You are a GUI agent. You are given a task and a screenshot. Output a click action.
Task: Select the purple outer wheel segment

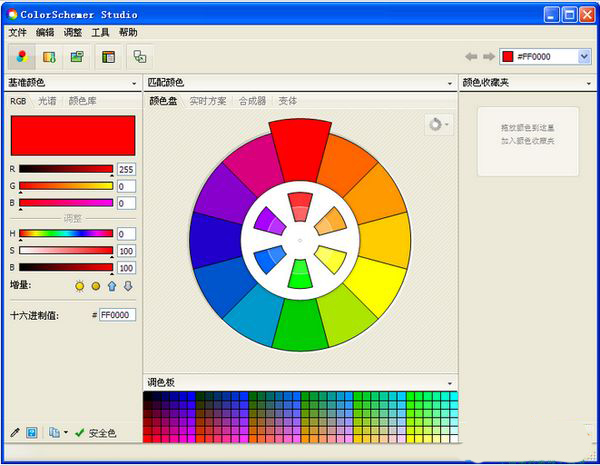point(224,193)
